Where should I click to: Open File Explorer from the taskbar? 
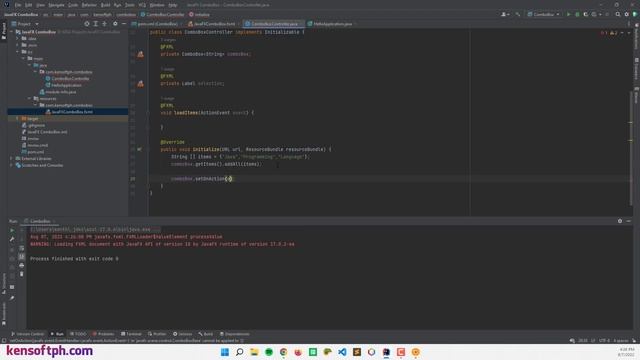[x=254, y=352]
